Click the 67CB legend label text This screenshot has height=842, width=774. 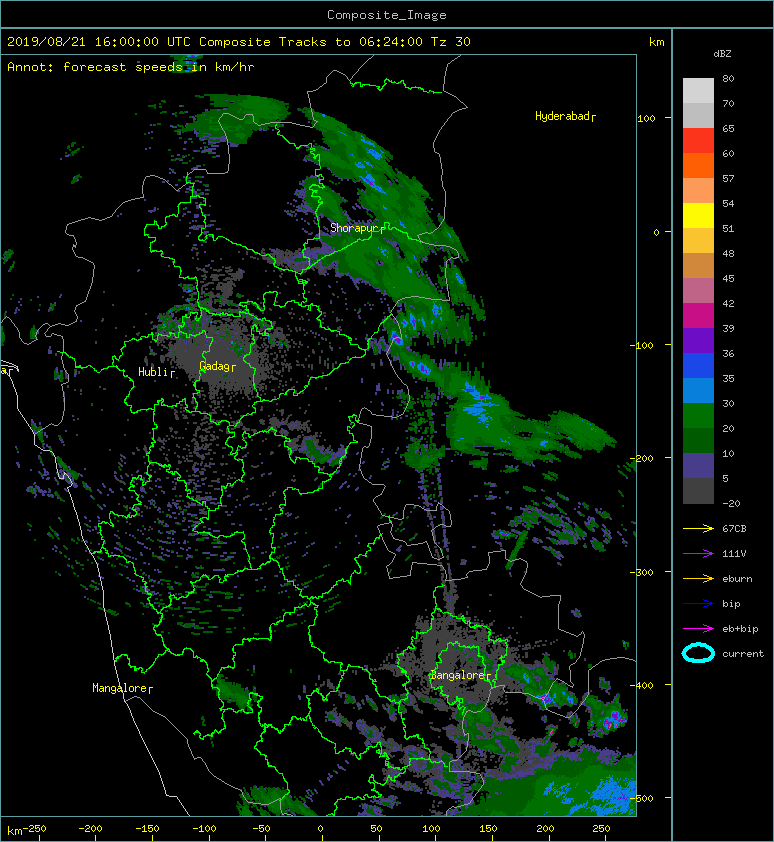pos(734,529)
